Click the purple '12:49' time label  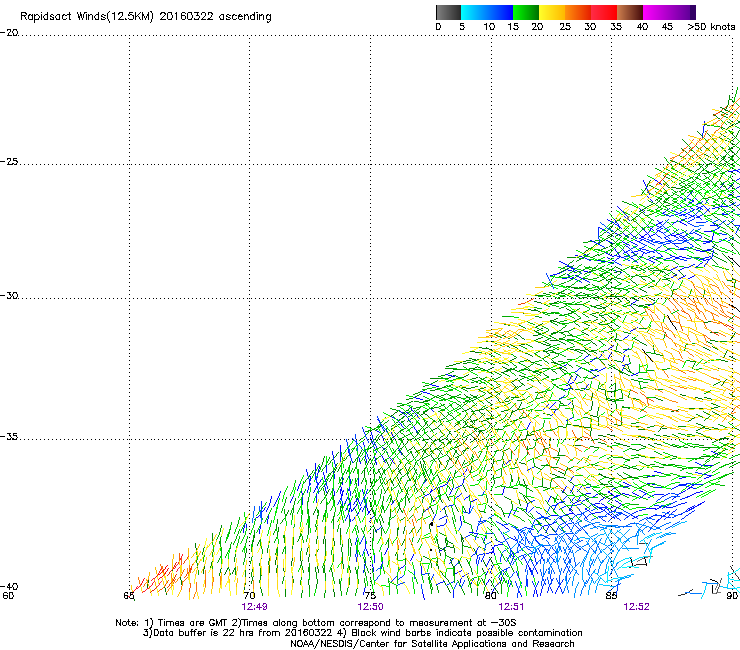point(254,607)
